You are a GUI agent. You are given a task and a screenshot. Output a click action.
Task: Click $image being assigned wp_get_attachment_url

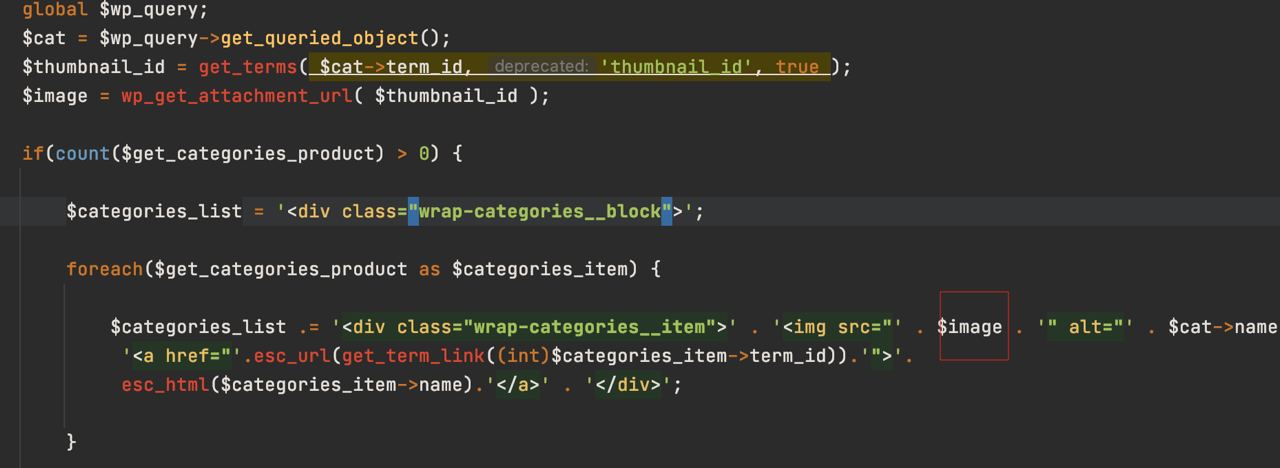pos(55,96)
